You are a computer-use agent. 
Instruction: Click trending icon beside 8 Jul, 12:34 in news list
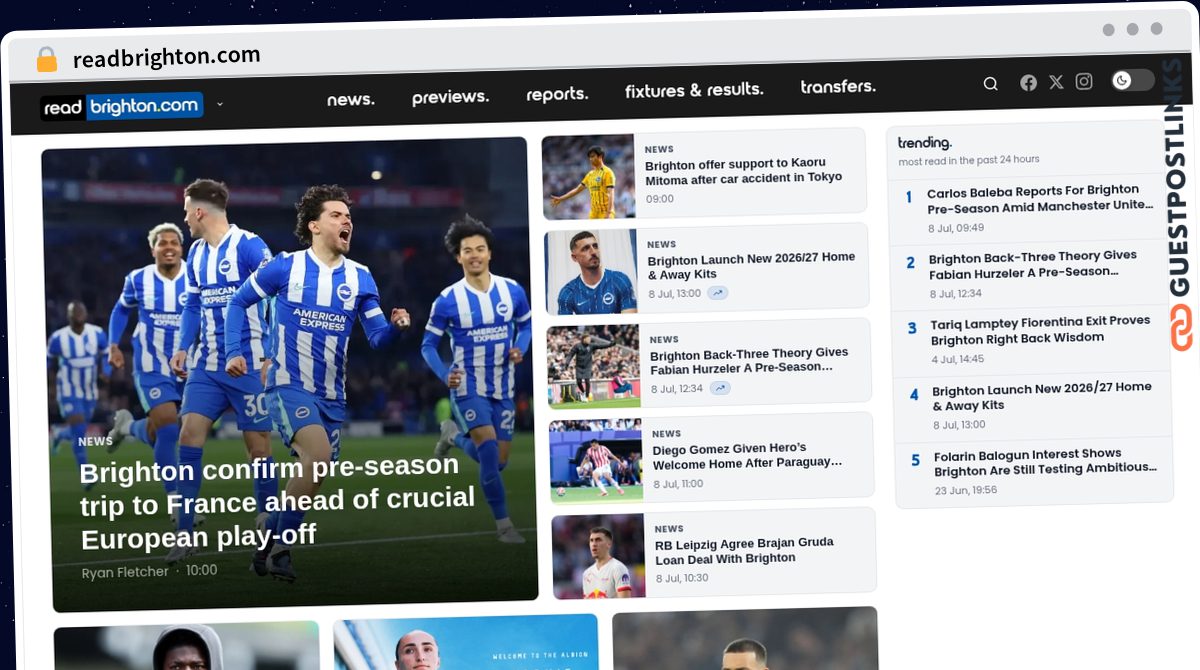tap(720, 388)
